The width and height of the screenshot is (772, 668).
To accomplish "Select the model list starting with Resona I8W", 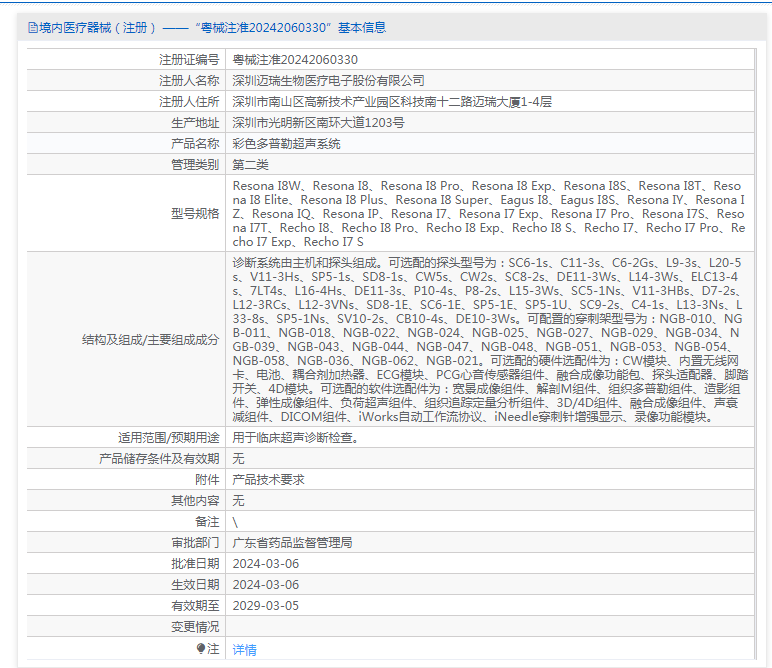I will (x=489, y=214).
